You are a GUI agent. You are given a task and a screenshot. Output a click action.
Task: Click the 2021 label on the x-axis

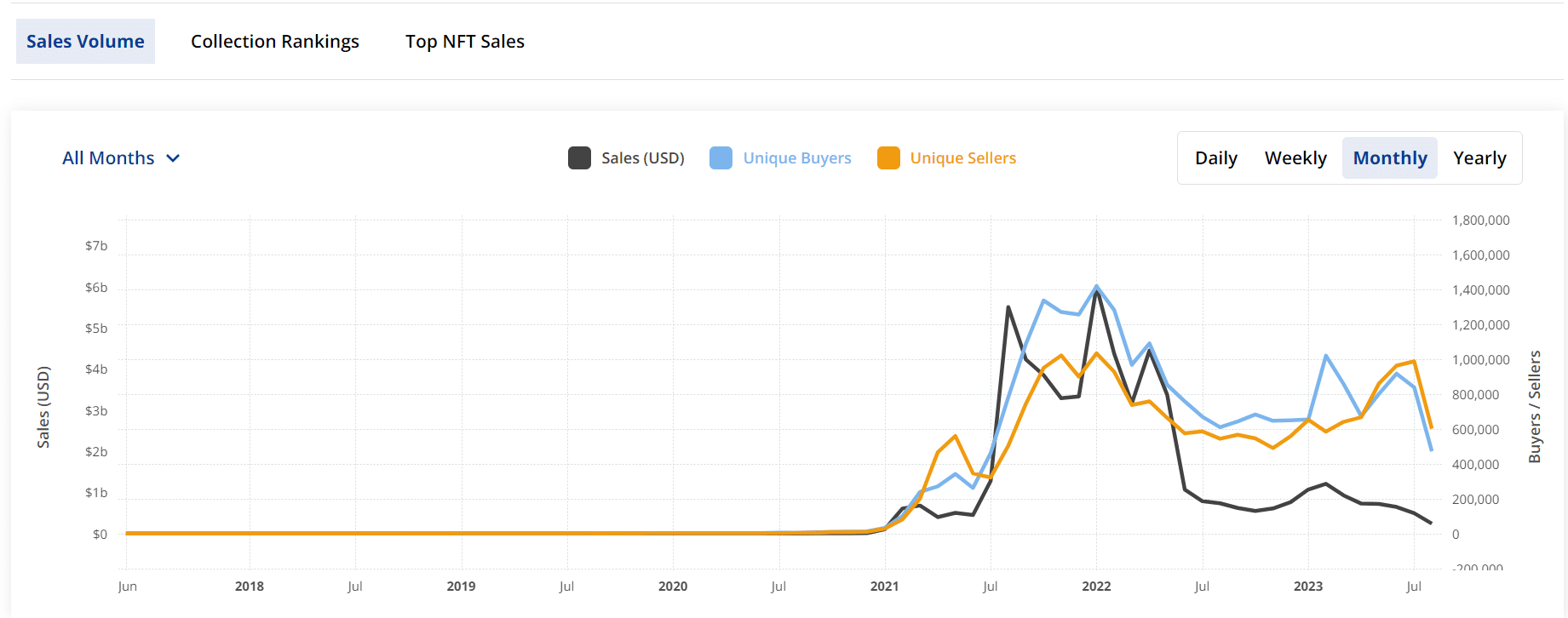[884, 587]
